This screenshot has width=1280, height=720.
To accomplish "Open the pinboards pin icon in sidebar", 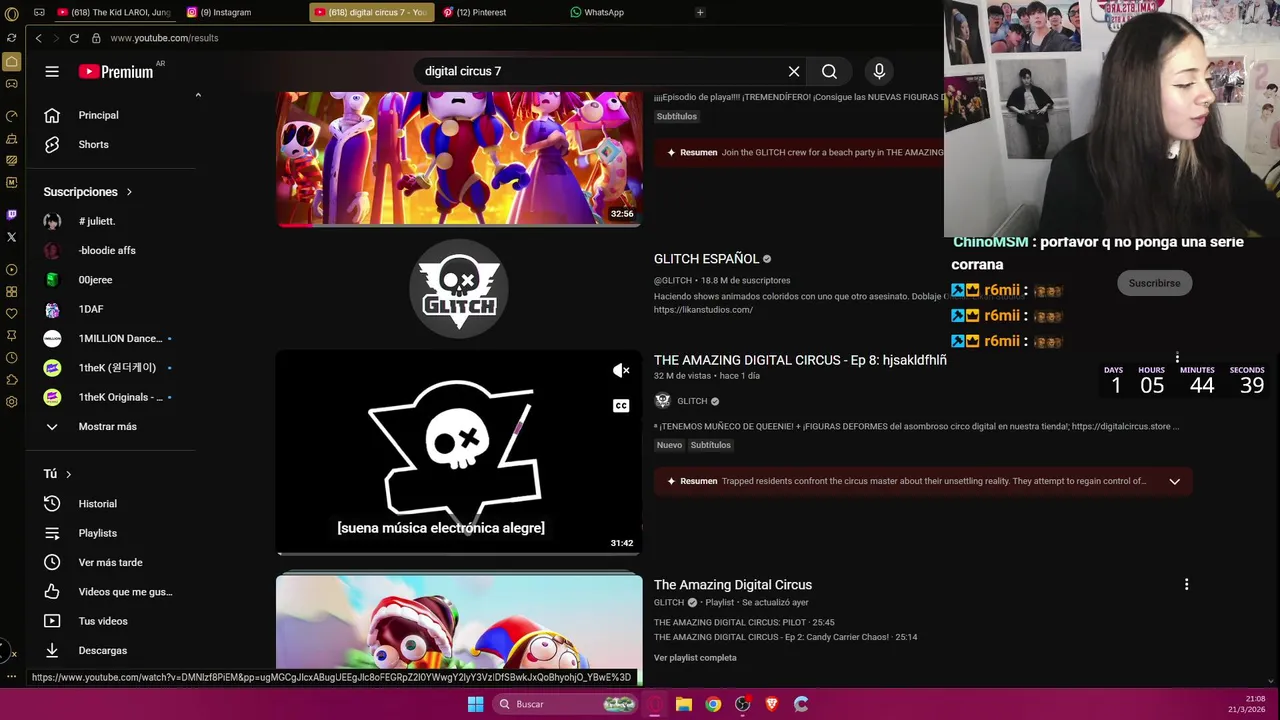I will tap(11, 335).
